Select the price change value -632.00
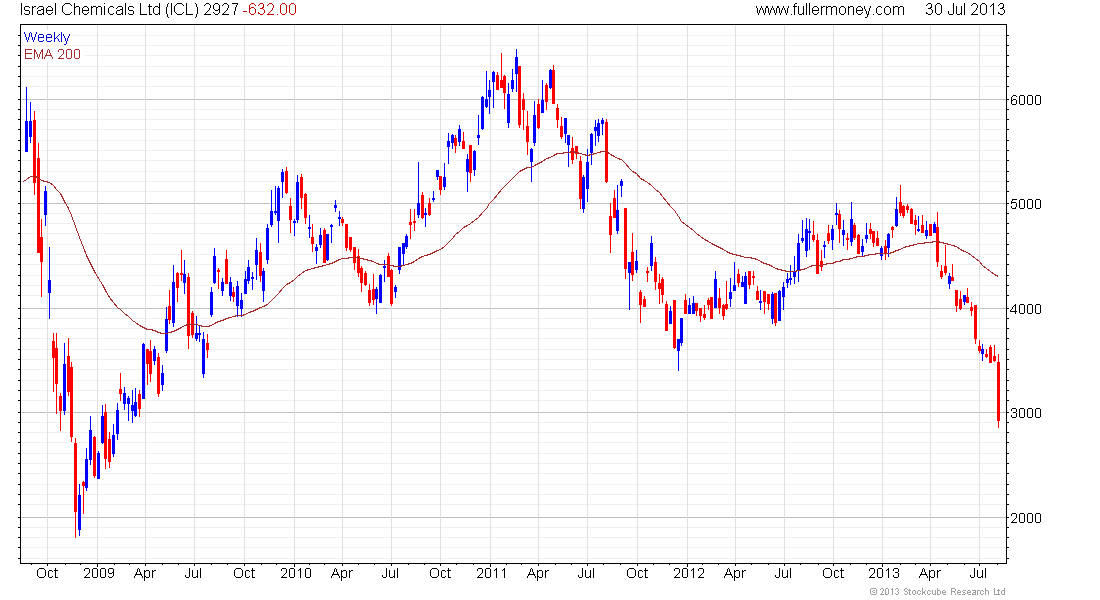The width and height of the screenshot is (1100, 600). pyautogui.click(x=269, y=10)
